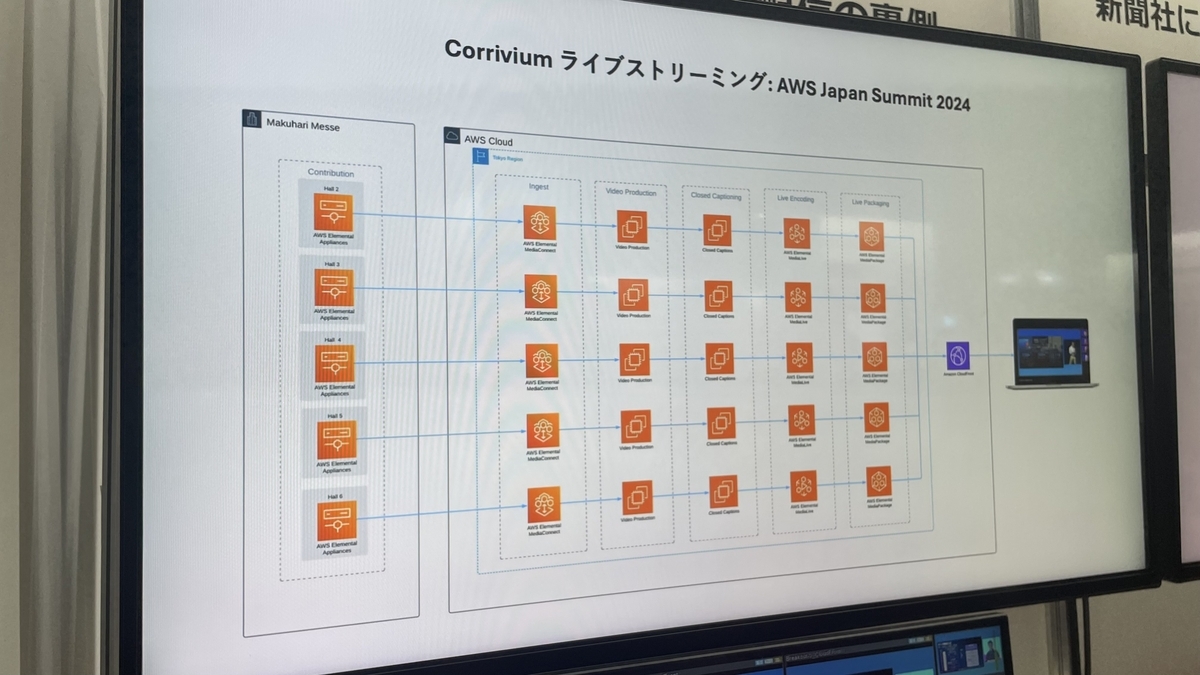
Task: Click the "Contribution" heading
Action: 331,173
